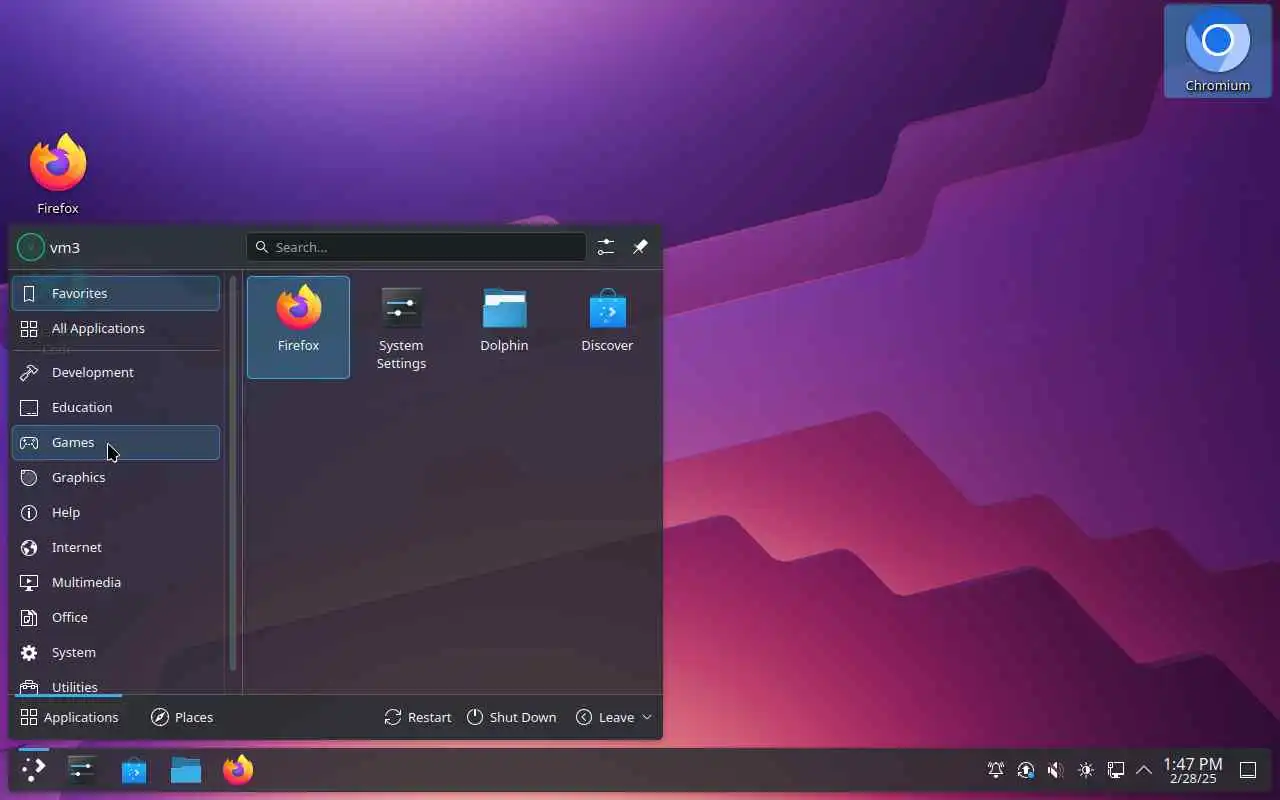Open Discover from the taskbar

pyautogui.click(x=134, y=770)
